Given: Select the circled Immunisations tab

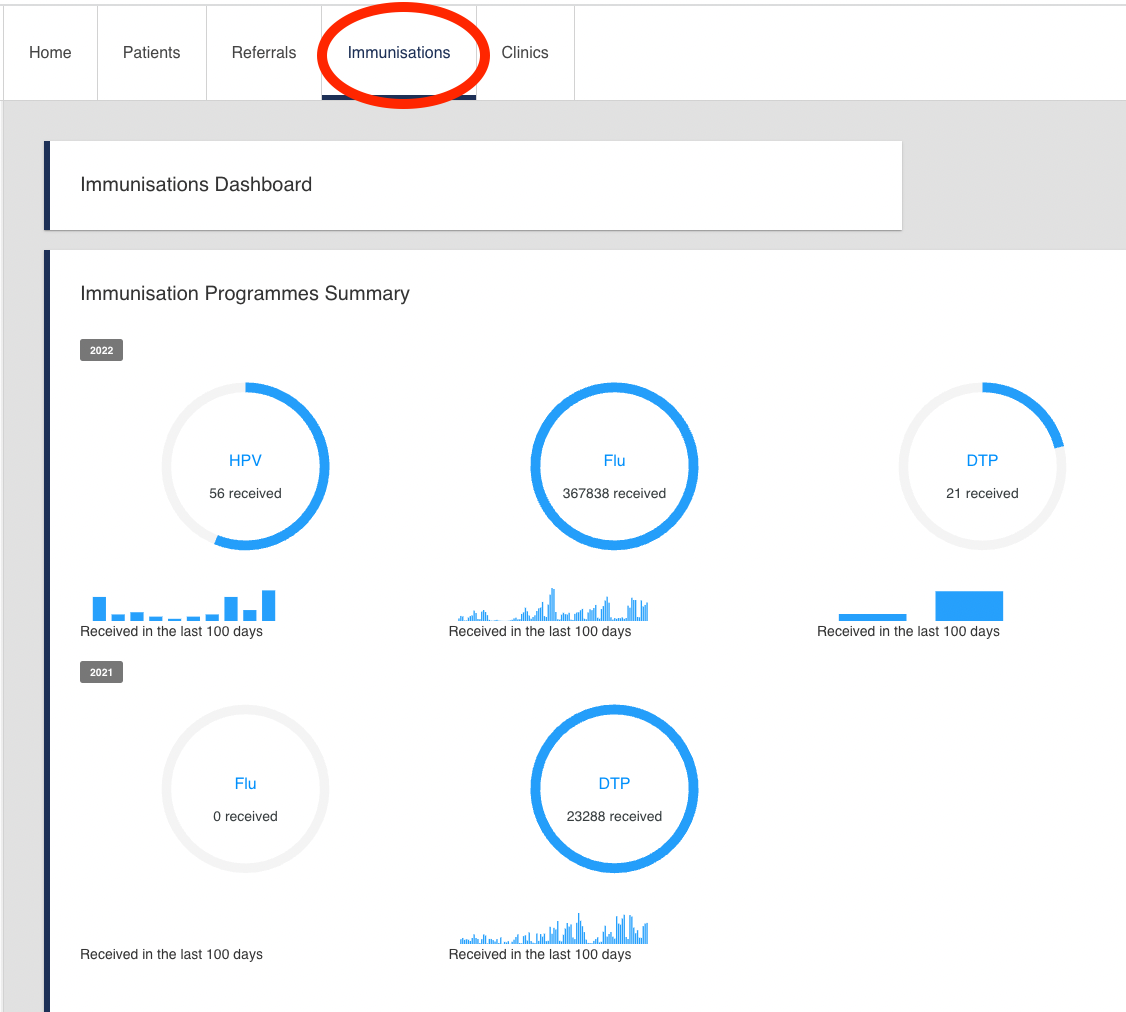Looking at the screenshot, I should point(399,53).
